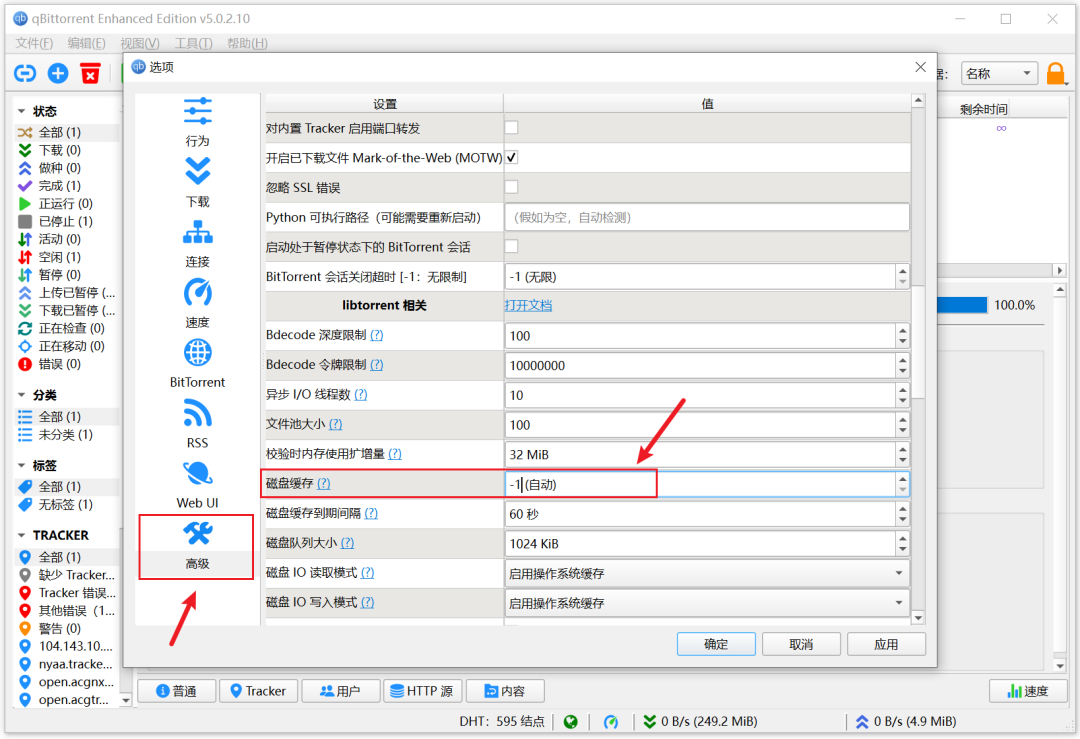1080x739 pixels.
Task: Open the 下载 settings page icon
Action: pos(197,171)
